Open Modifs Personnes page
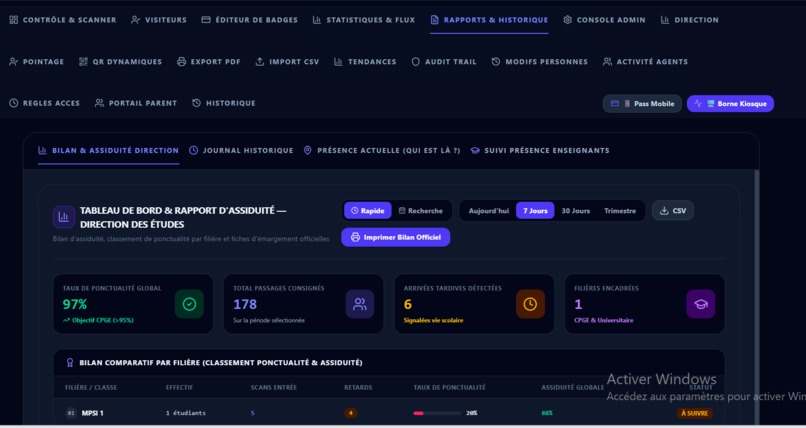 click(x=540, y=62)
